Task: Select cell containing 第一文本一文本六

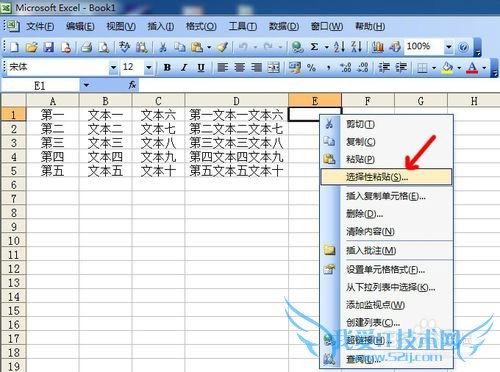Action: click(x=236, y=115)
